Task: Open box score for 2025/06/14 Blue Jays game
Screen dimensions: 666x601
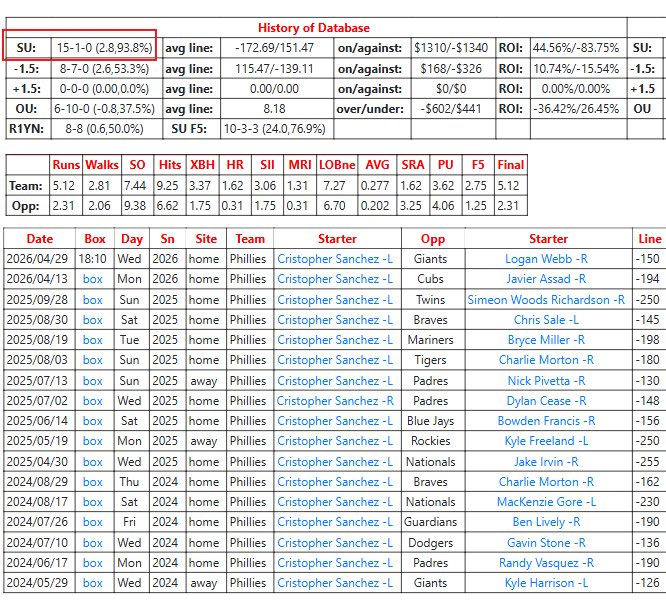Action: 93,421
